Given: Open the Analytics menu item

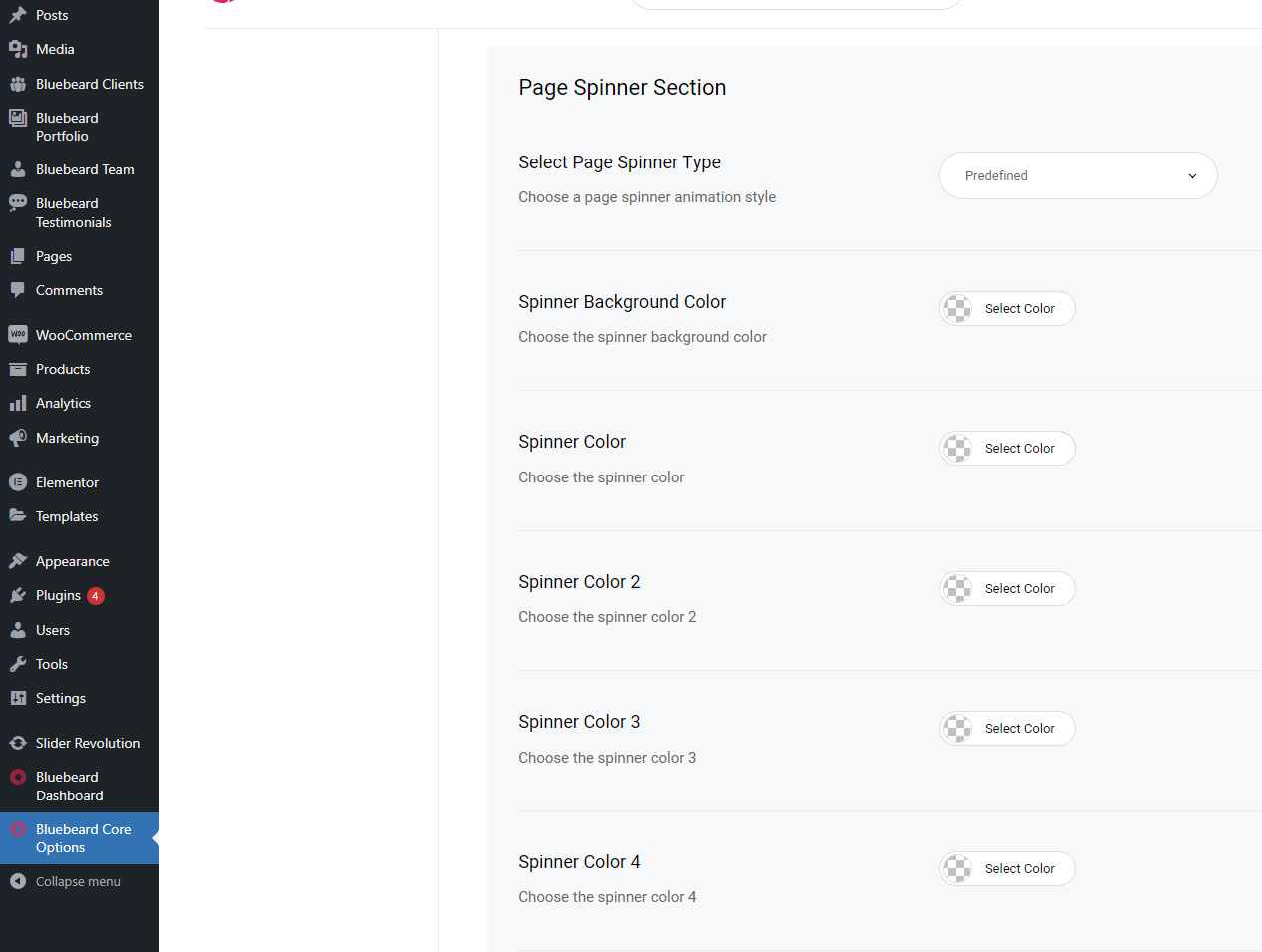Looking at the screenshot, I should [x=80, y=403].
